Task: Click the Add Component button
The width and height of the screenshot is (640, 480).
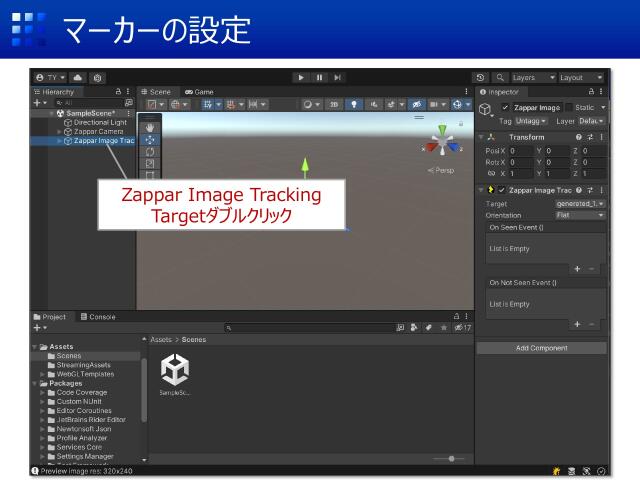Action: point(541,348)
